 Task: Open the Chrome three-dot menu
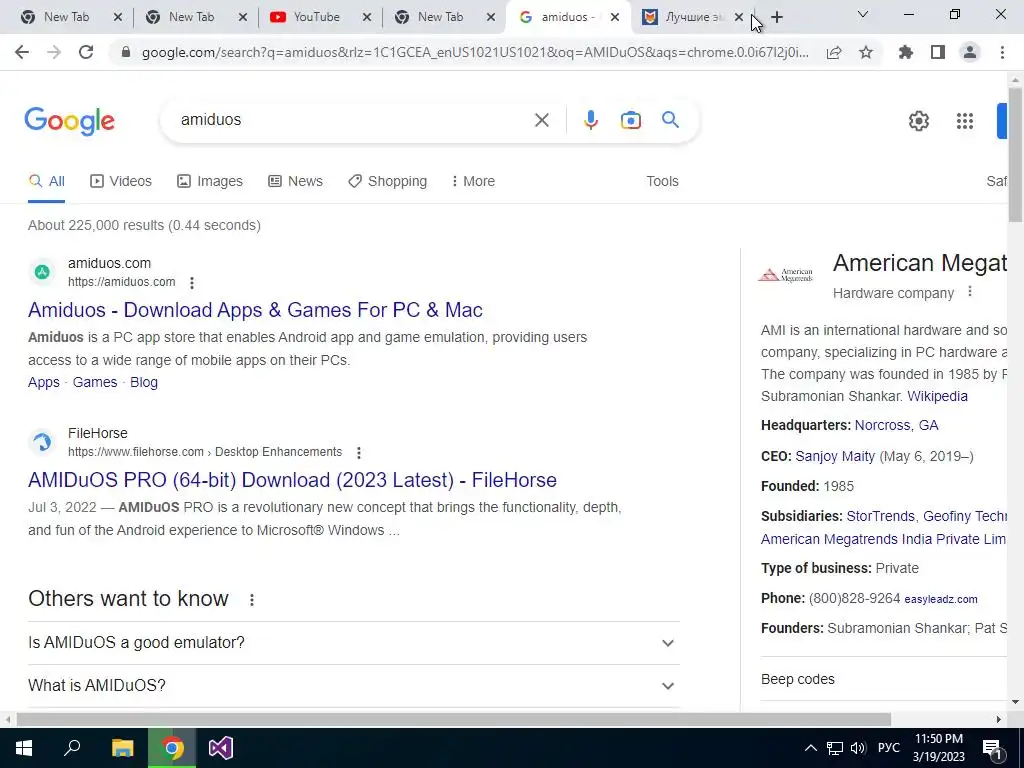[x=1002, y=52]
